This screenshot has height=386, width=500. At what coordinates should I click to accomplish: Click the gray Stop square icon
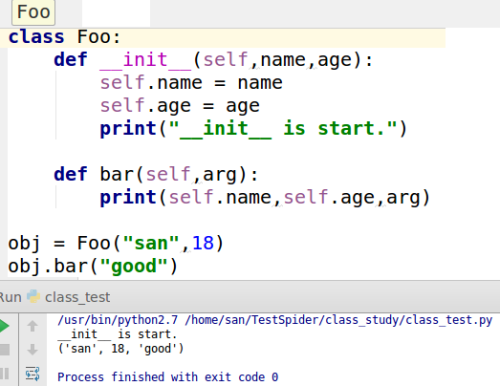[4, 350]
